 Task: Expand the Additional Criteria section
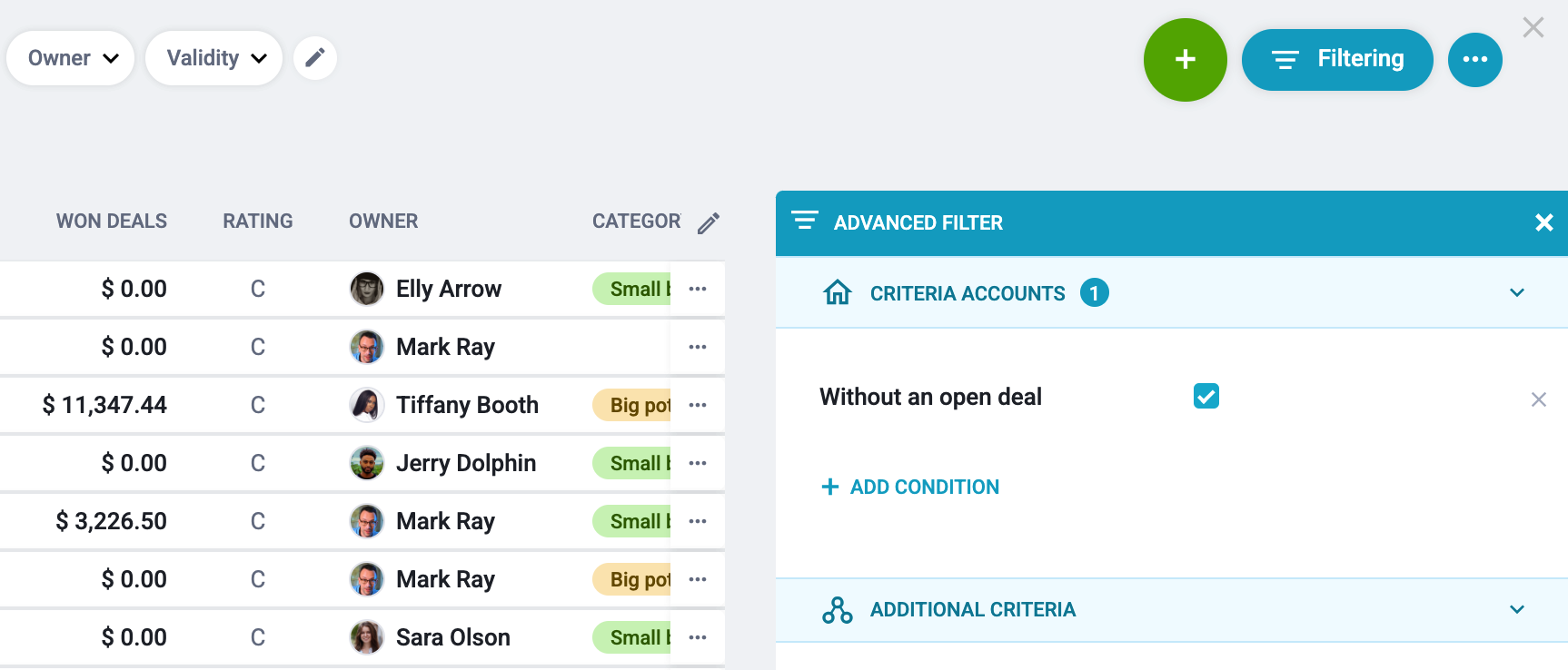[x=1516, y=609]
